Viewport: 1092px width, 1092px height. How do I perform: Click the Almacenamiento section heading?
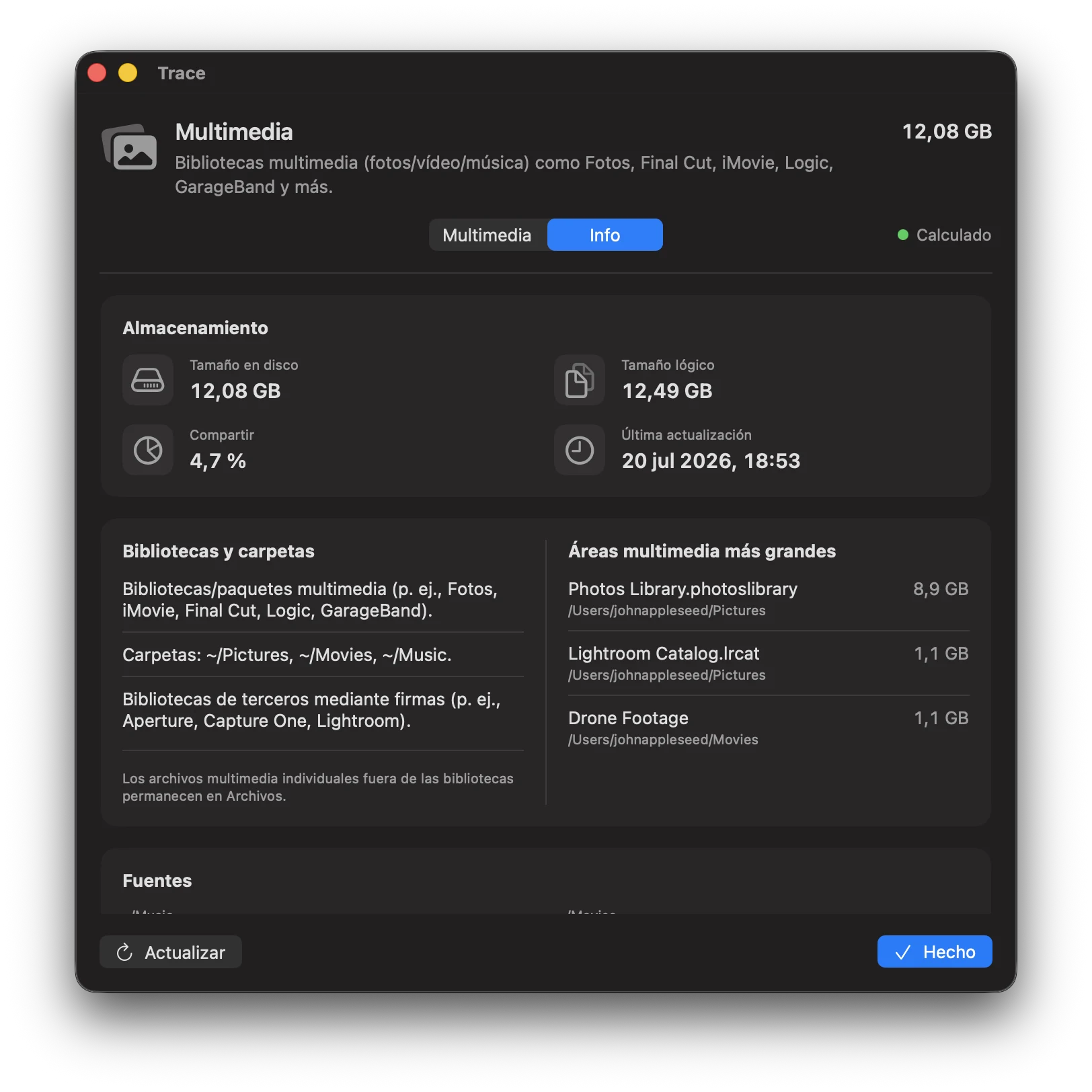[x=196, y=327]
